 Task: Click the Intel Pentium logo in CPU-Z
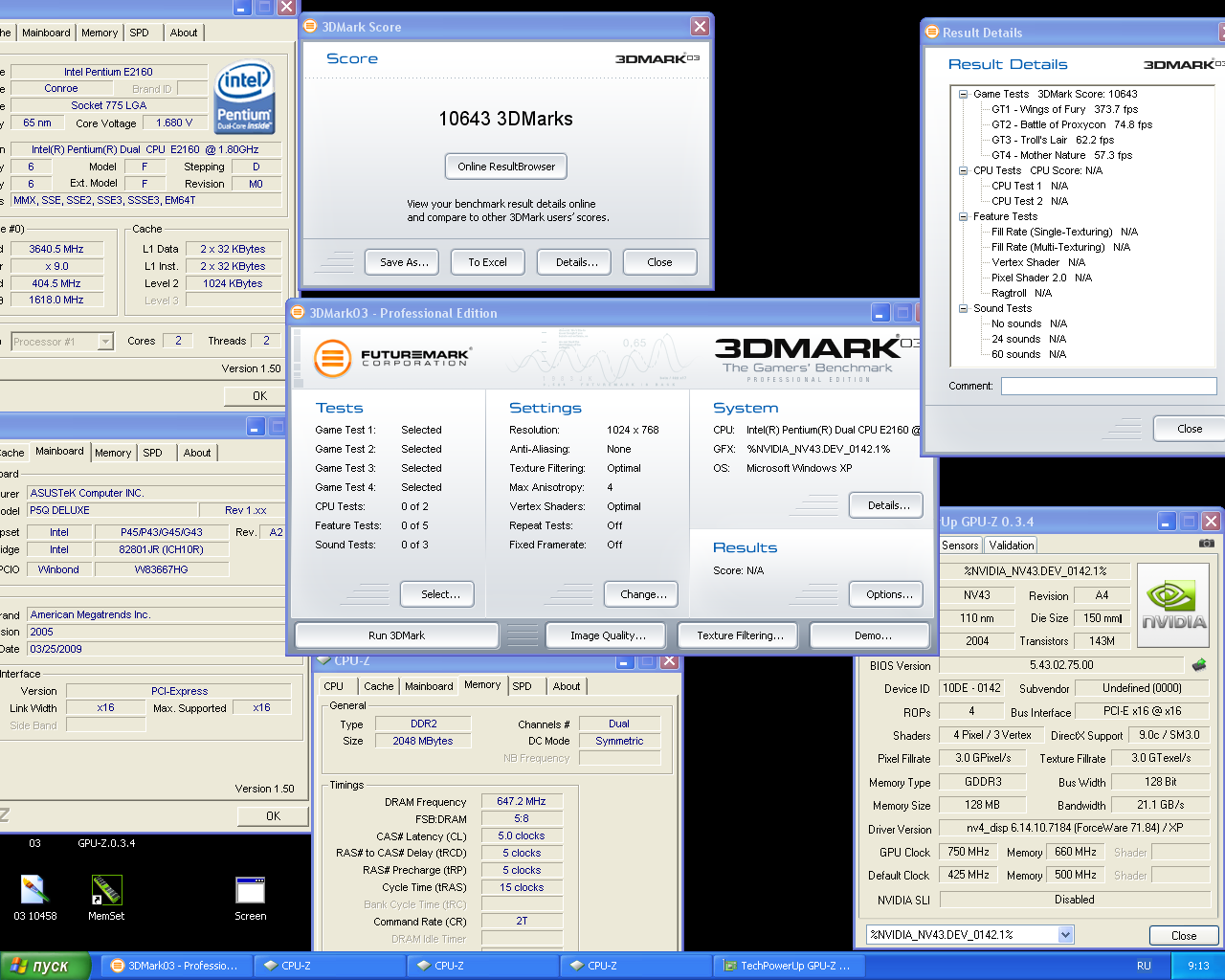[245, 97]
